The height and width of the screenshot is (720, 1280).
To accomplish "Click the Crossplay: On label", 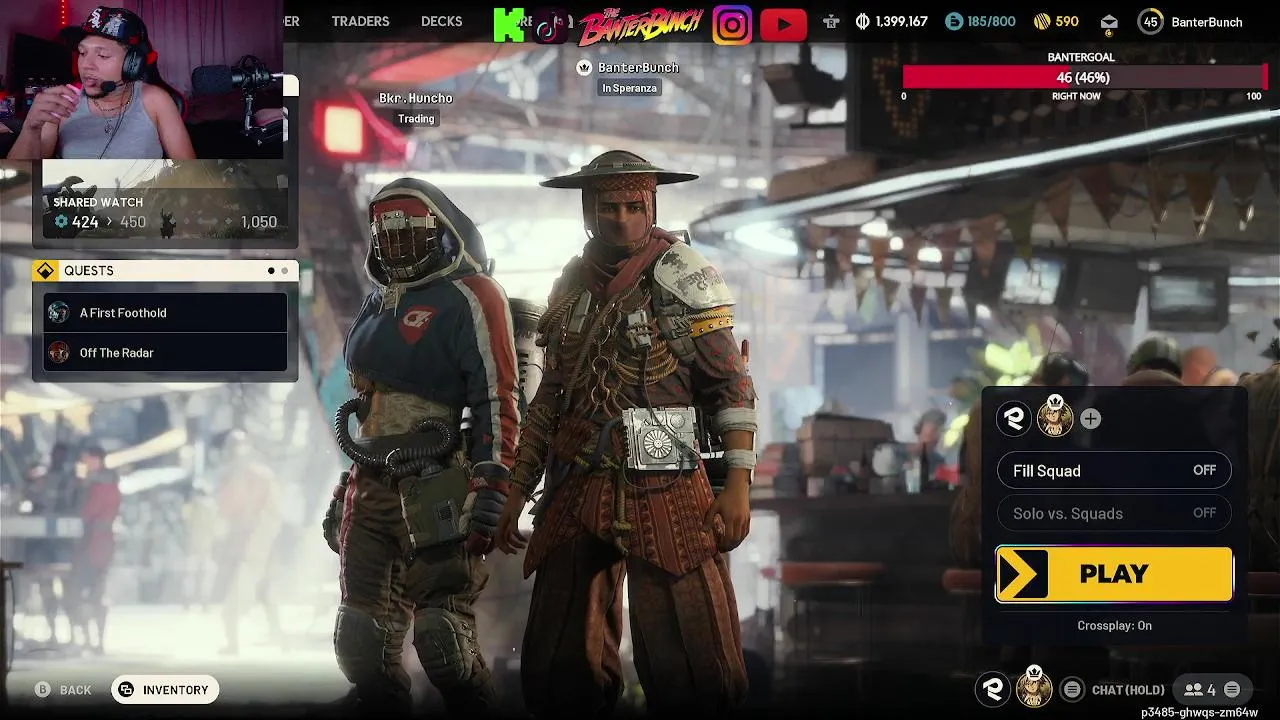I will click(1114, 625).
